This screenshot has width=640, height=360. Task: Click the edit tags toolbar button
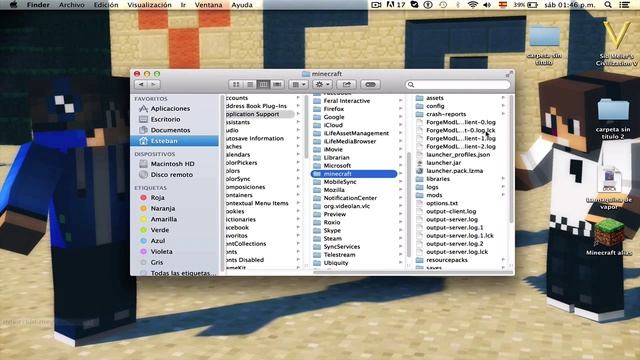coord(371,84)
